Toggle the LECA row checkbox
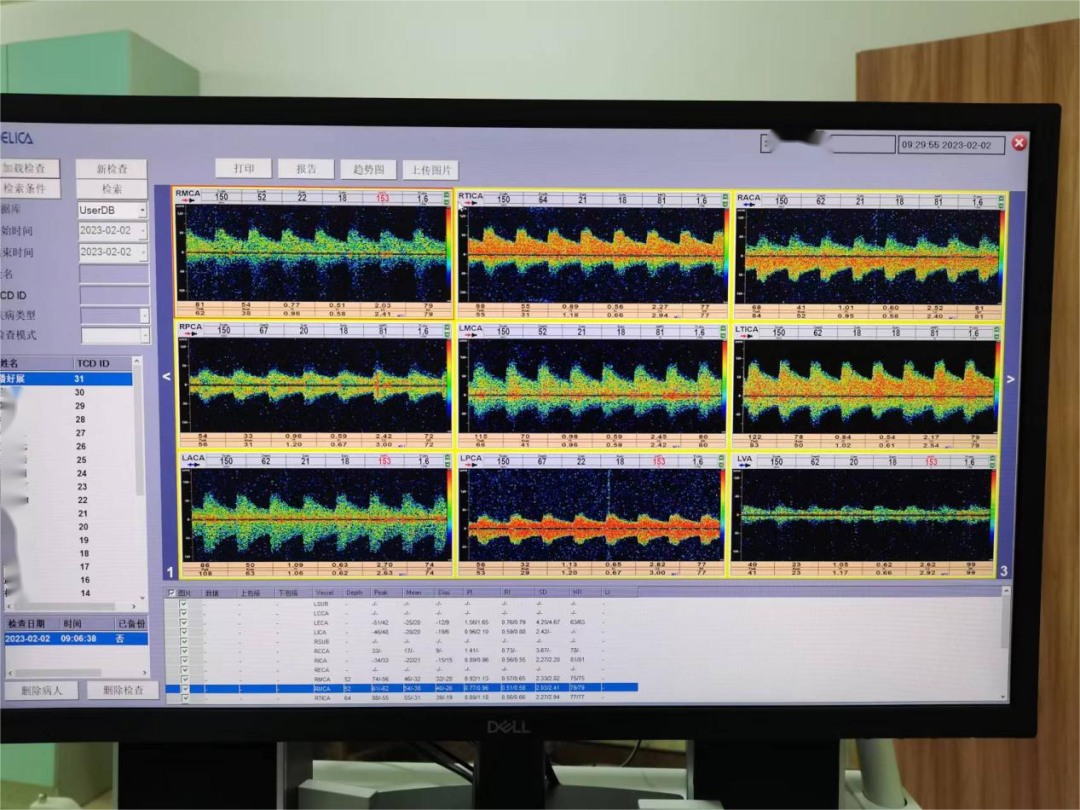 click(x=183, y=623)
